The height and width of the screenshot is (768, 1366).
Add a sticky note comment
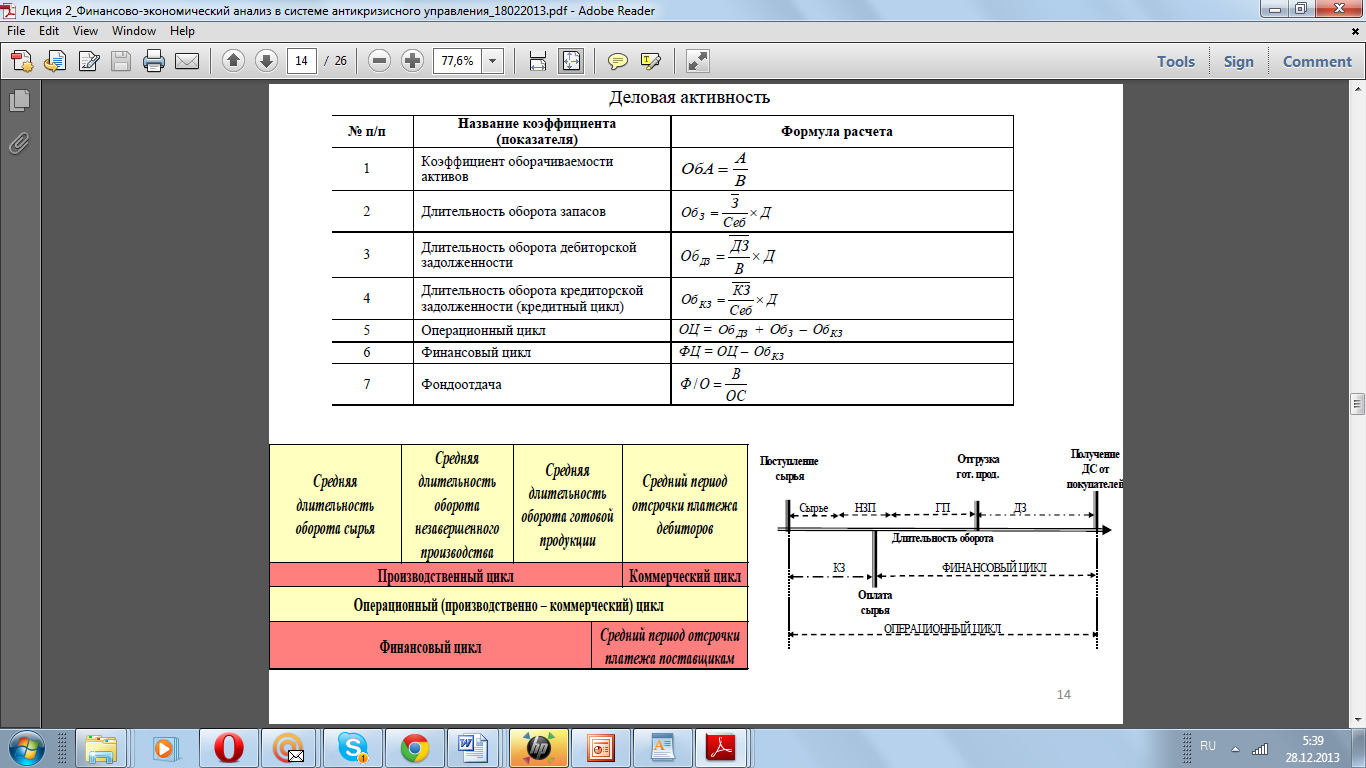(x=618, y=61)
